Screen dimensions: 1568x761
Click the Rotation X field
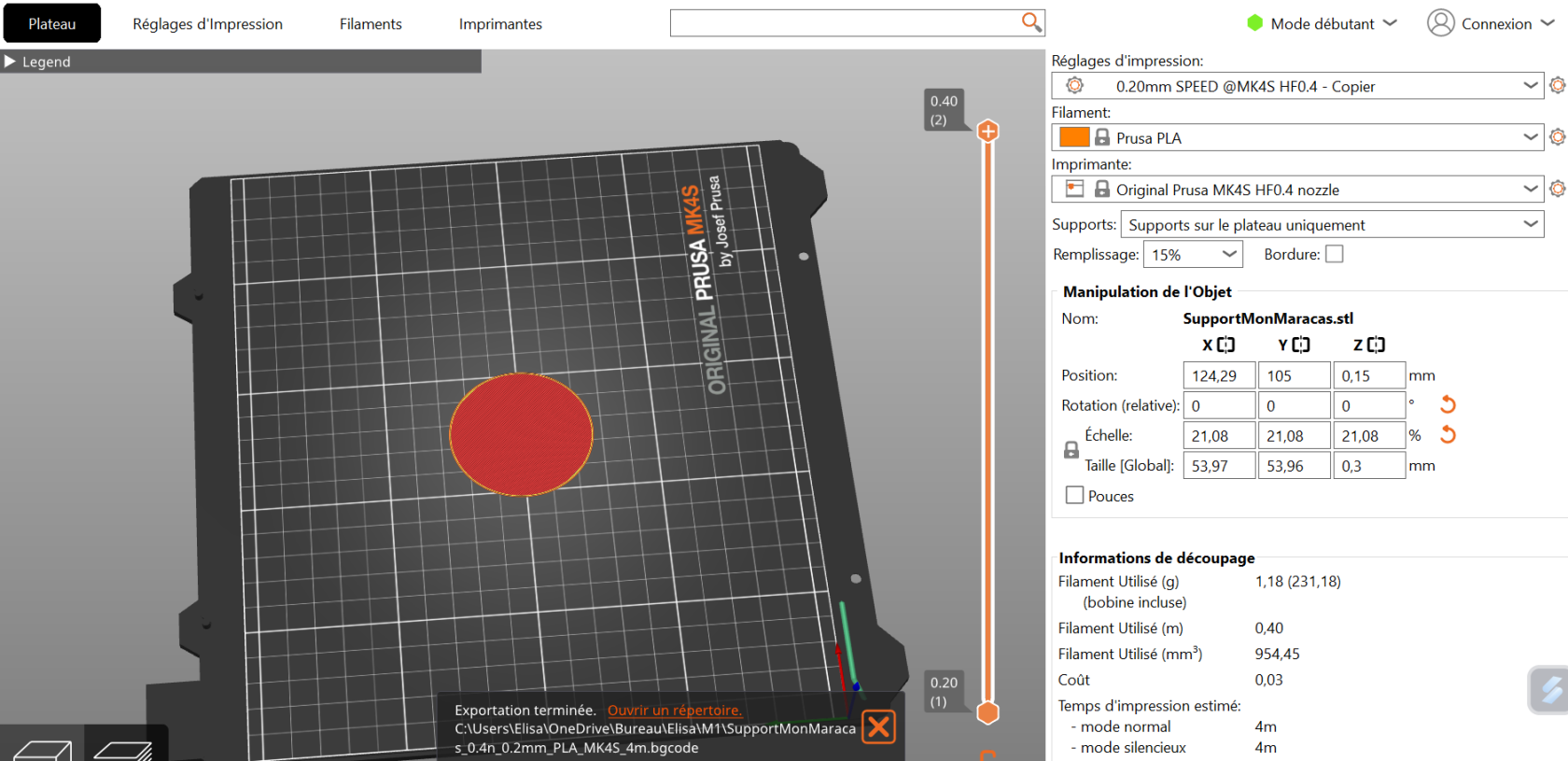[x=1219, y=405]
